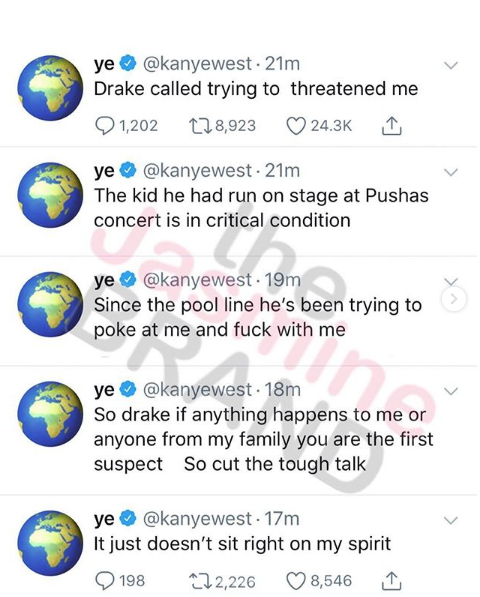480x597 pixels.
Task: Click the verified badge on the 18m tweet
Action: (x=128, y=390)
